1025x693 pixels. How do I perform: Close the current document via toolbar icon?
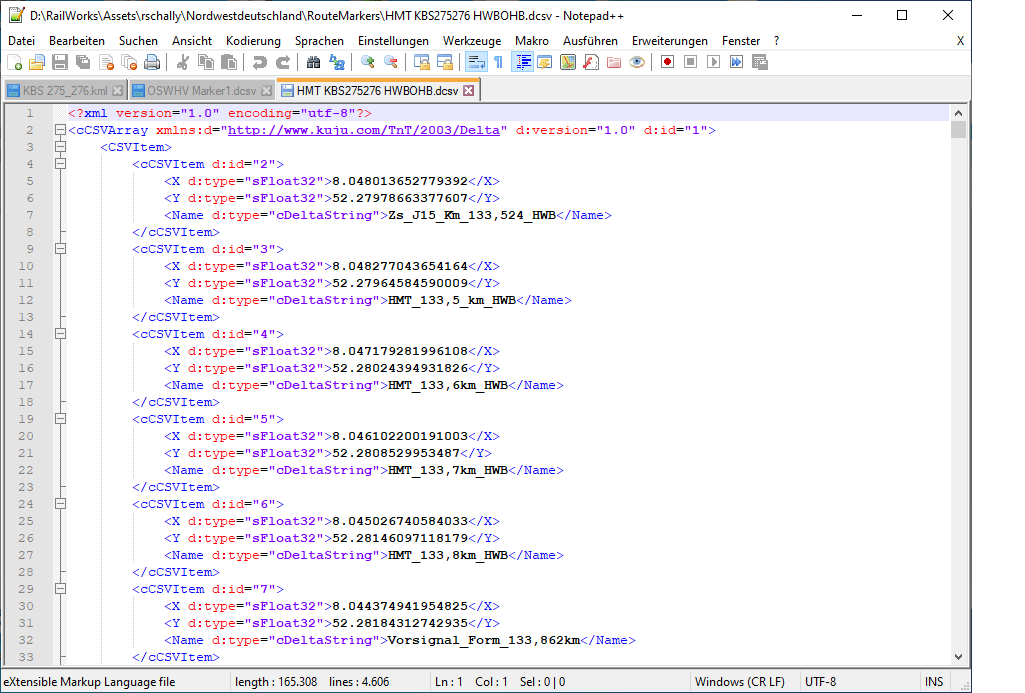pyautogui.click(x=107, y=62)
